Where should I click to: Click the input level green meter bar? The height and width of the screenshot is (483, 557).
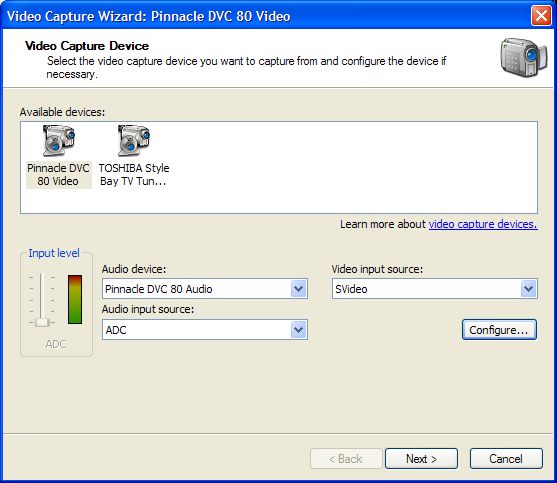(75, 299)
